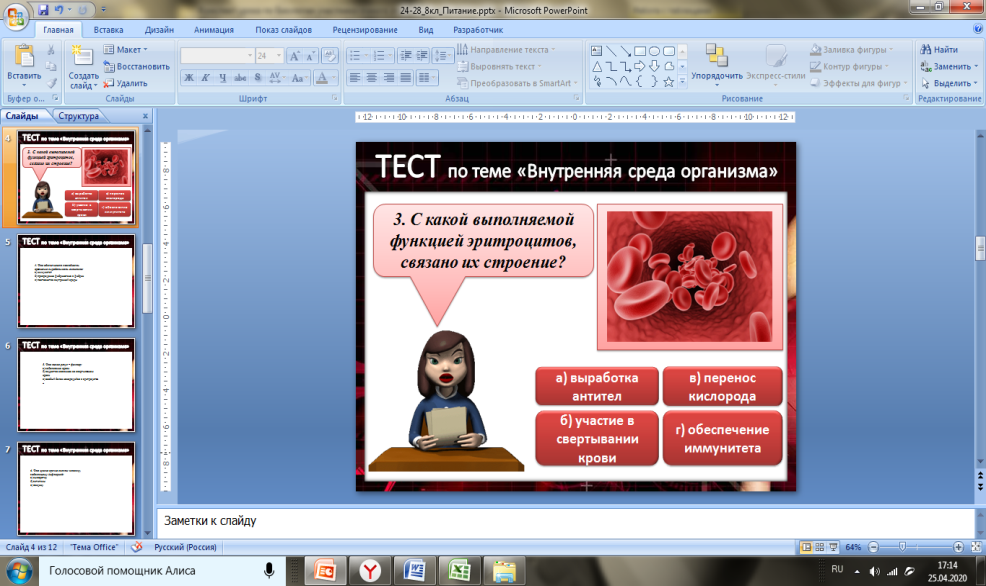Expand the shapes gallery with More arrow
This screenshot has height=586, width=986.
pyautogui.click(x=684, y=83)
